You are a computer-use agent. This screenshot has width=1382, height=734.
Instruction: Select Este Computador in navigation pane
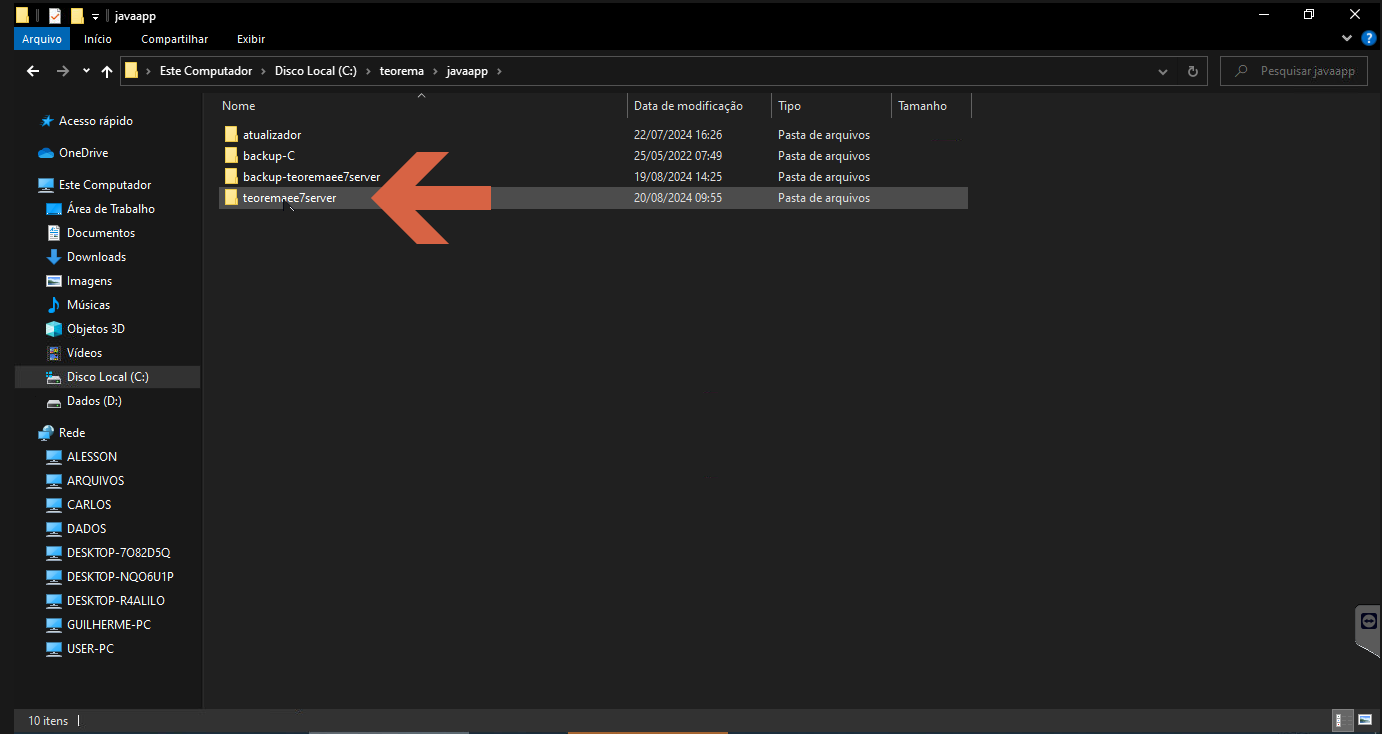[105, 185]
